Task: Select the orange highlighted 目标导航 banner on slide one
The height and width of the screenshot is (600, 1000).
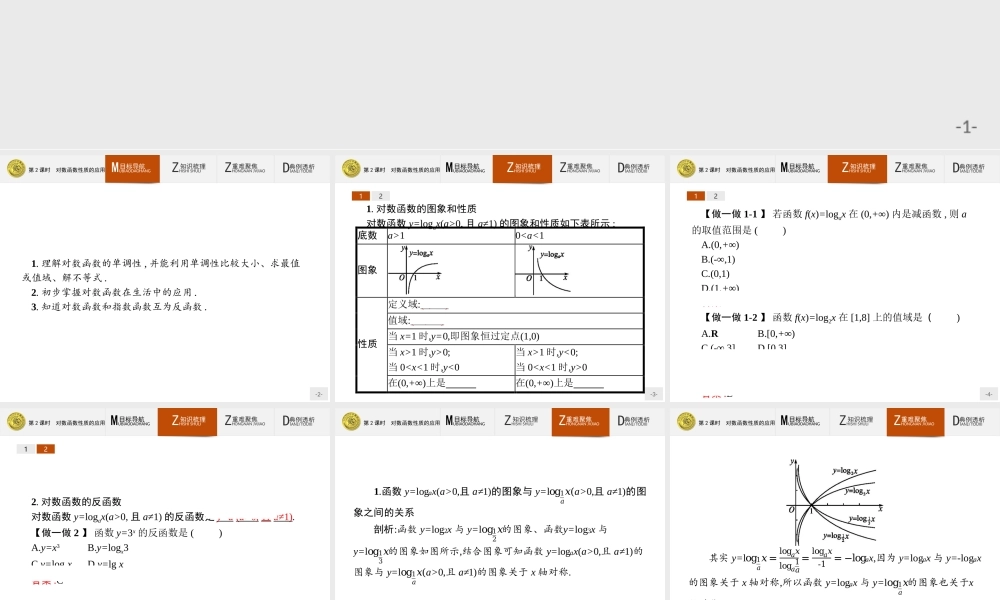Action: [131, 168]
